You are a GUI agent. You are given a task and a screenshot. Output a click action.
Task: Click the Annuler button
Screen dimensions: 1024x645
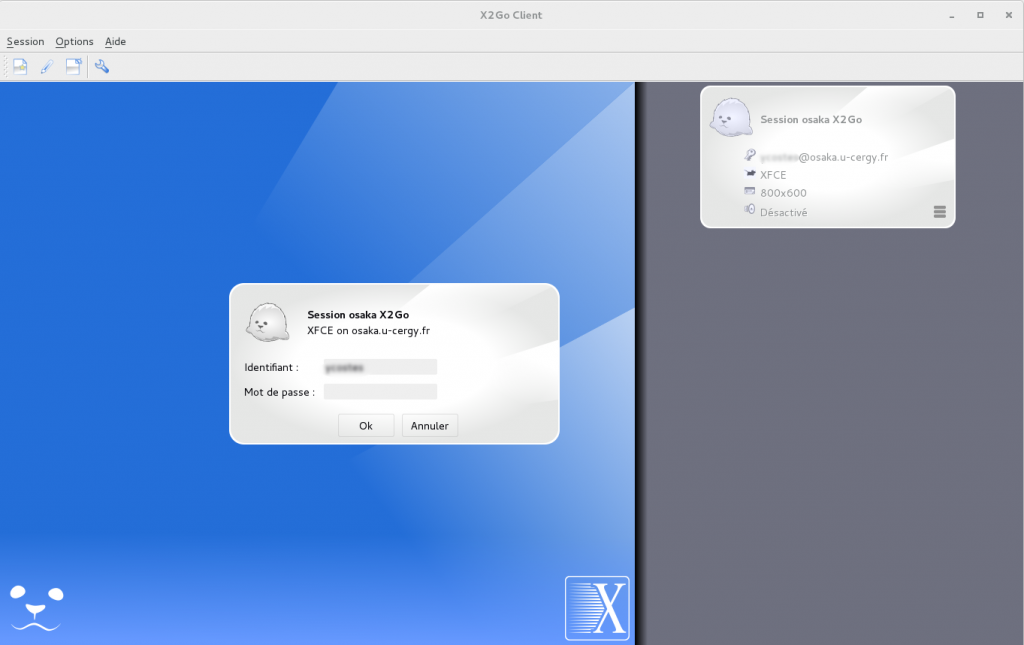click(x=430, y=426)
